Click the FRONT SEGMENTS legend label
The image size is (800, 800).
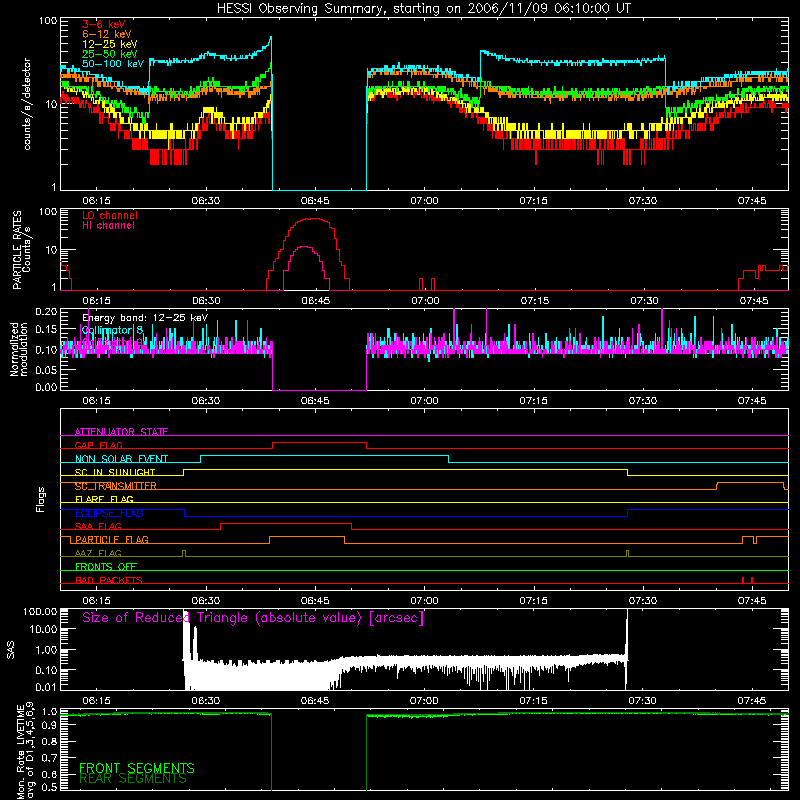(x=137, y=768)
